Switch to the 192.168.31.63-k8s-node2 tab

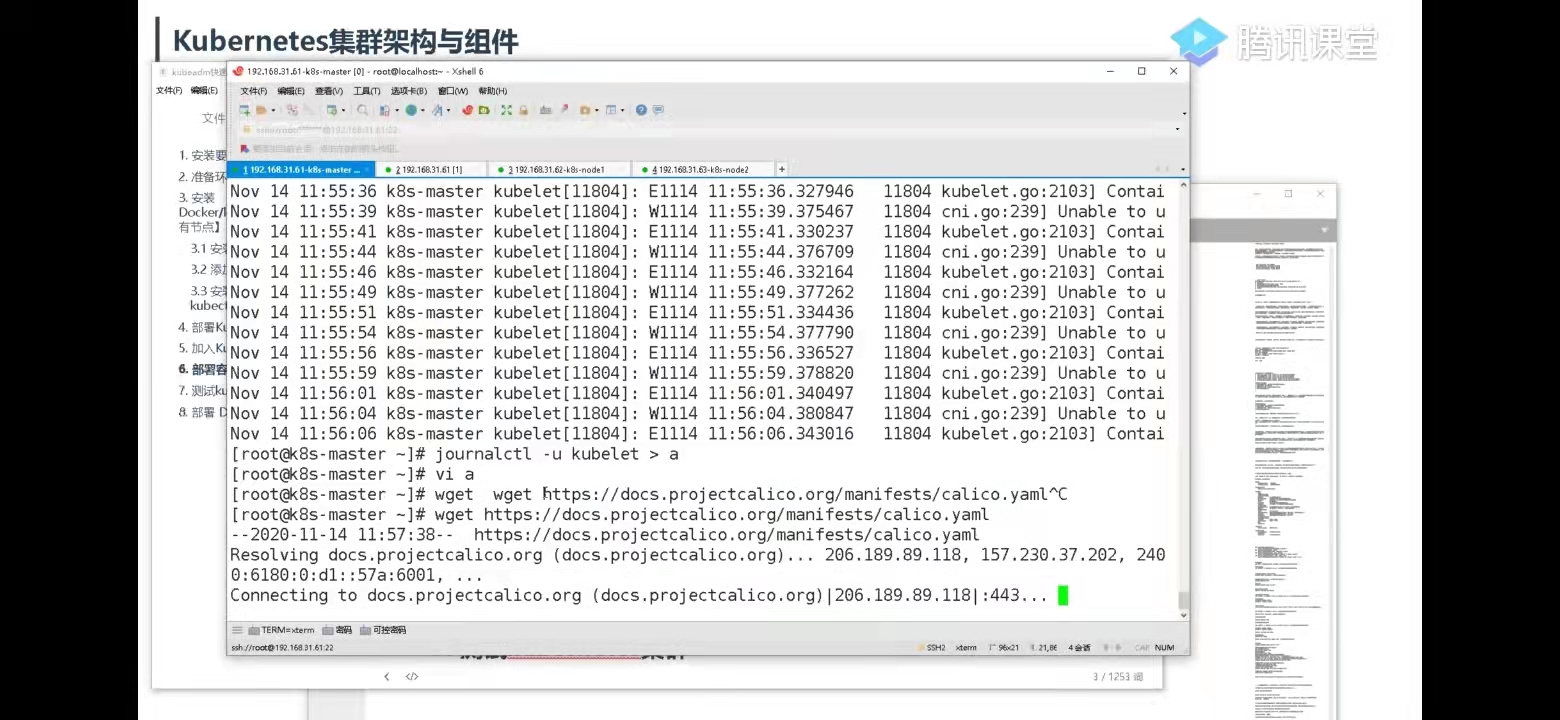coord(703,170)
